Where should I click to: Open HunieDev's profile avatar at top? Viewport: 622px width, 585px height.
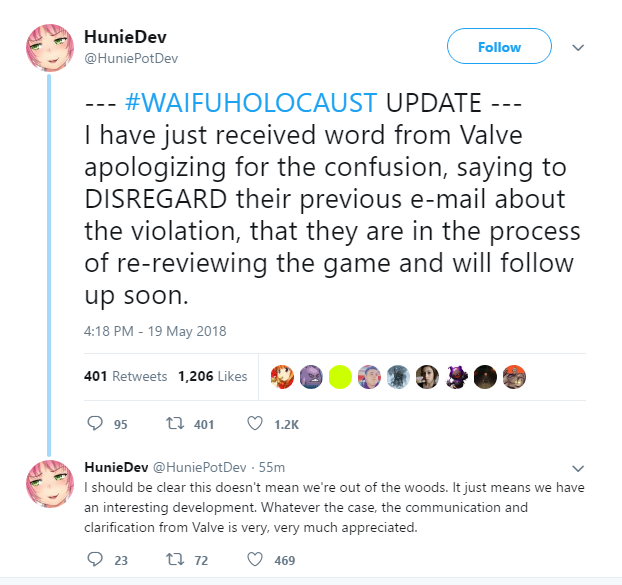click(50, 48)
